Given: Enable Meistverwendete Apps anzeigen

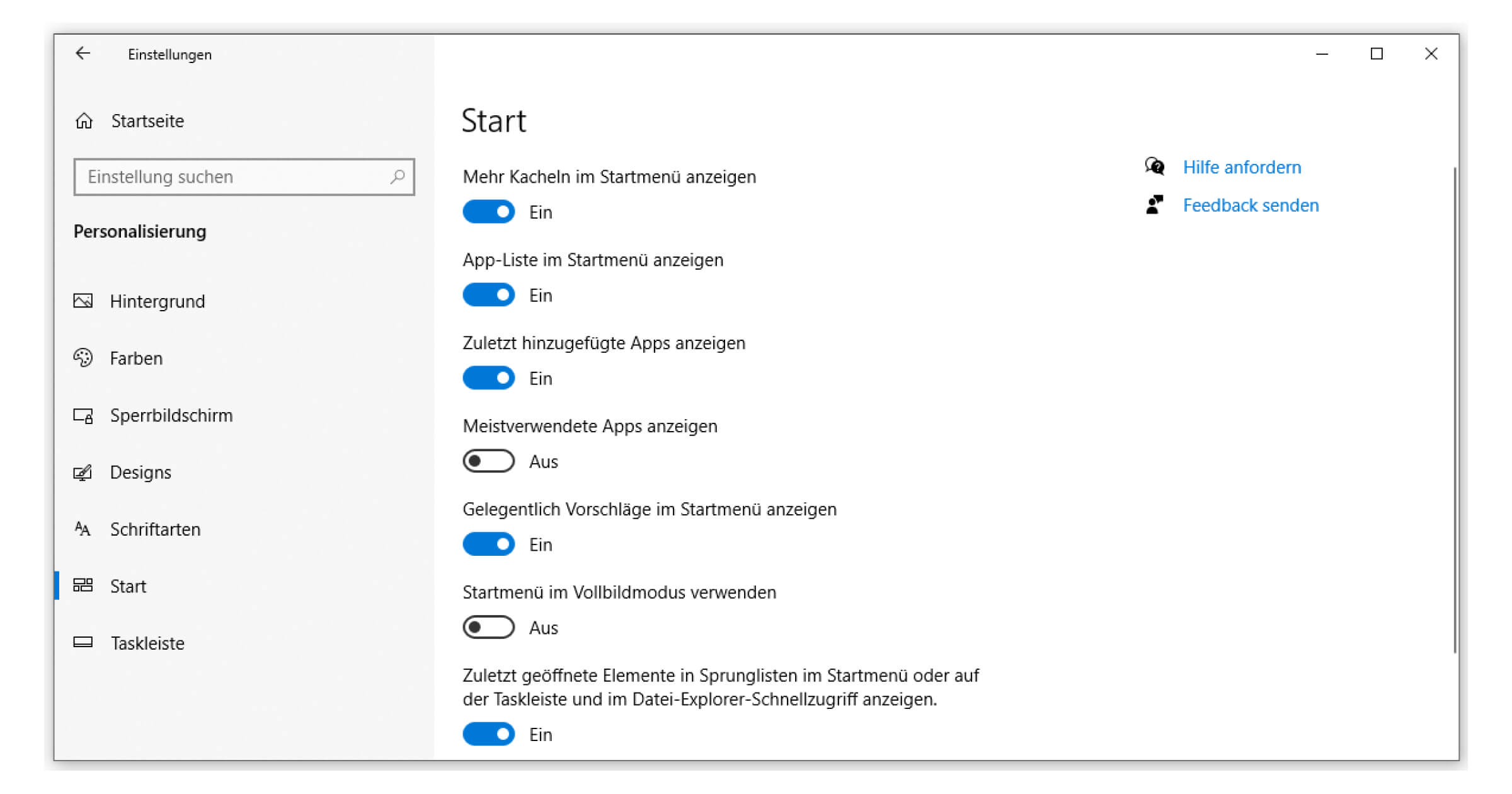Looking at the screenshot, I should (x=489, y=461).
